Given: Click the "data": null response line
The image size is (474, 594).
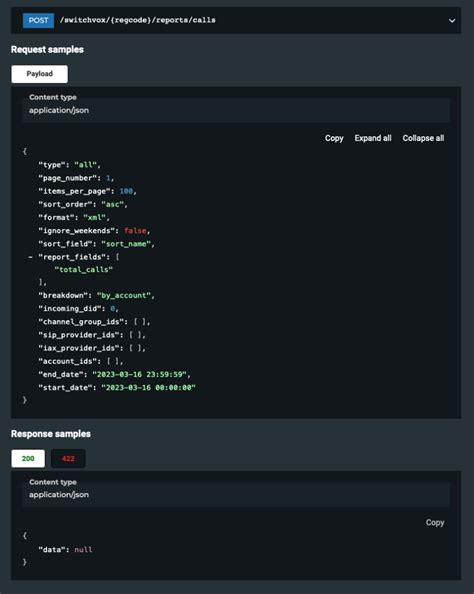Looking at the screenshot, I should coord(65,550).
